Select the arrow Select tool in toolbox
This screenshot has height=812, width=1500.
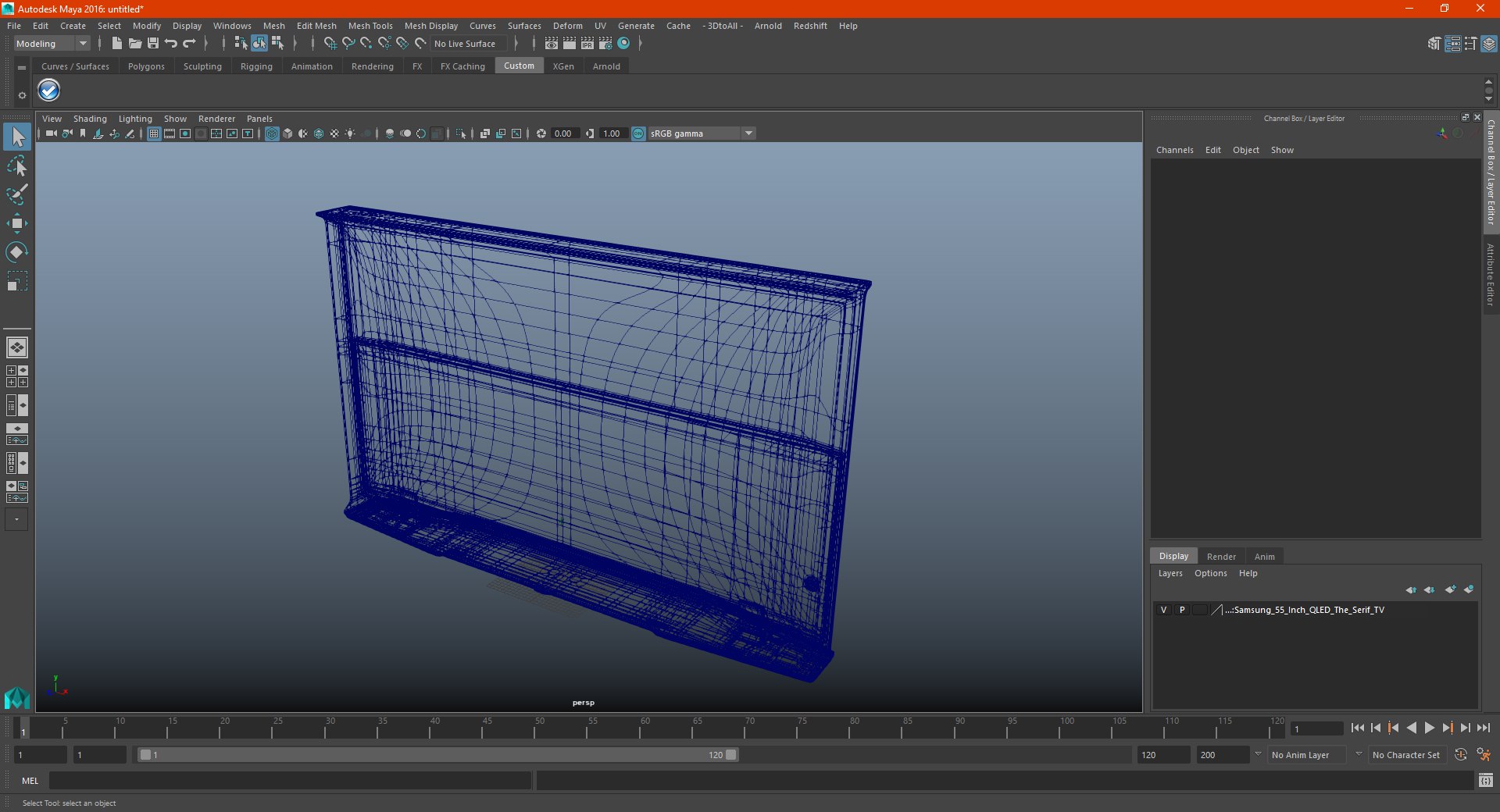click(17, 137)
